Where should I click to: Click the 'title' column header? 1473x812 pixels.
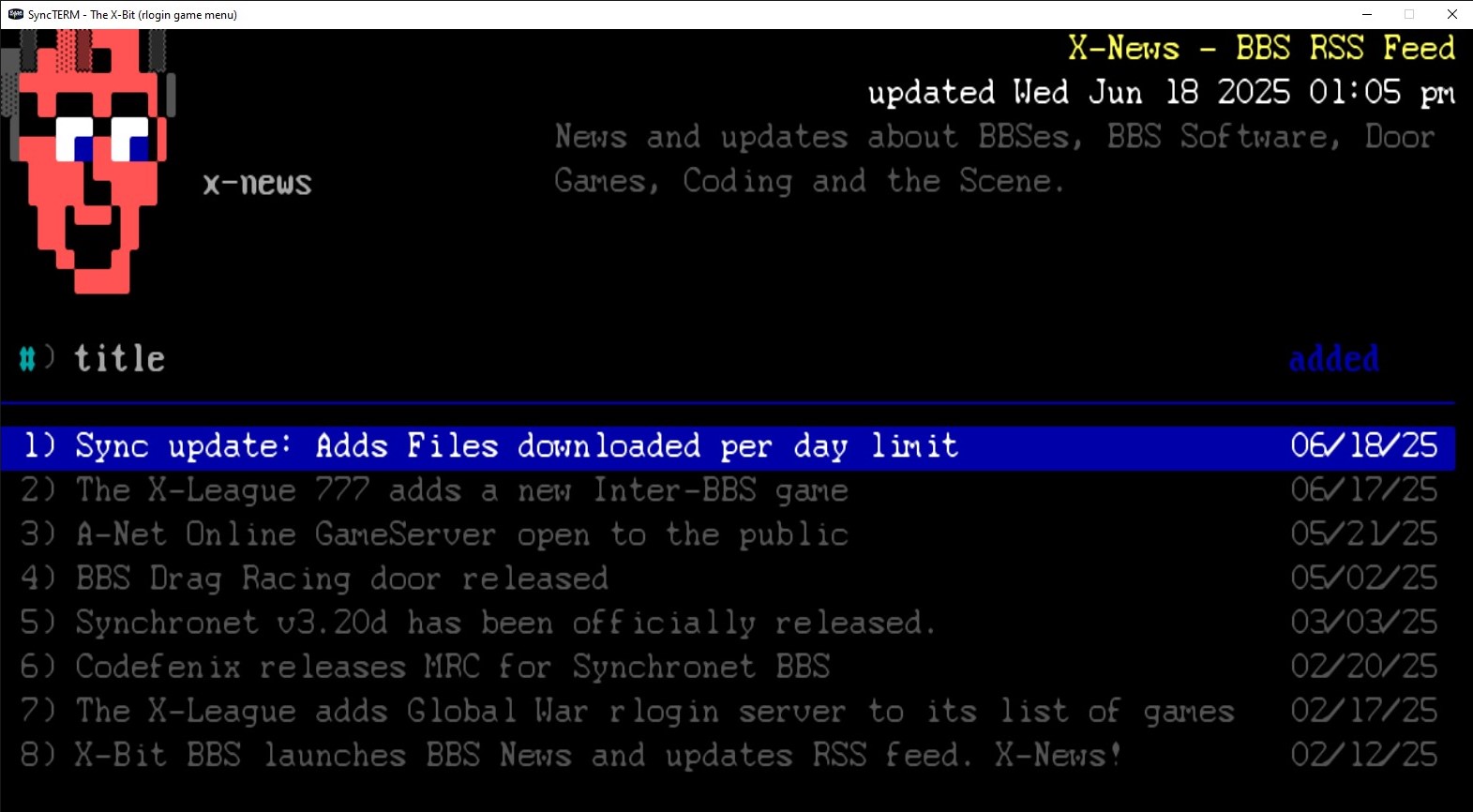click(x=119, y=358)
